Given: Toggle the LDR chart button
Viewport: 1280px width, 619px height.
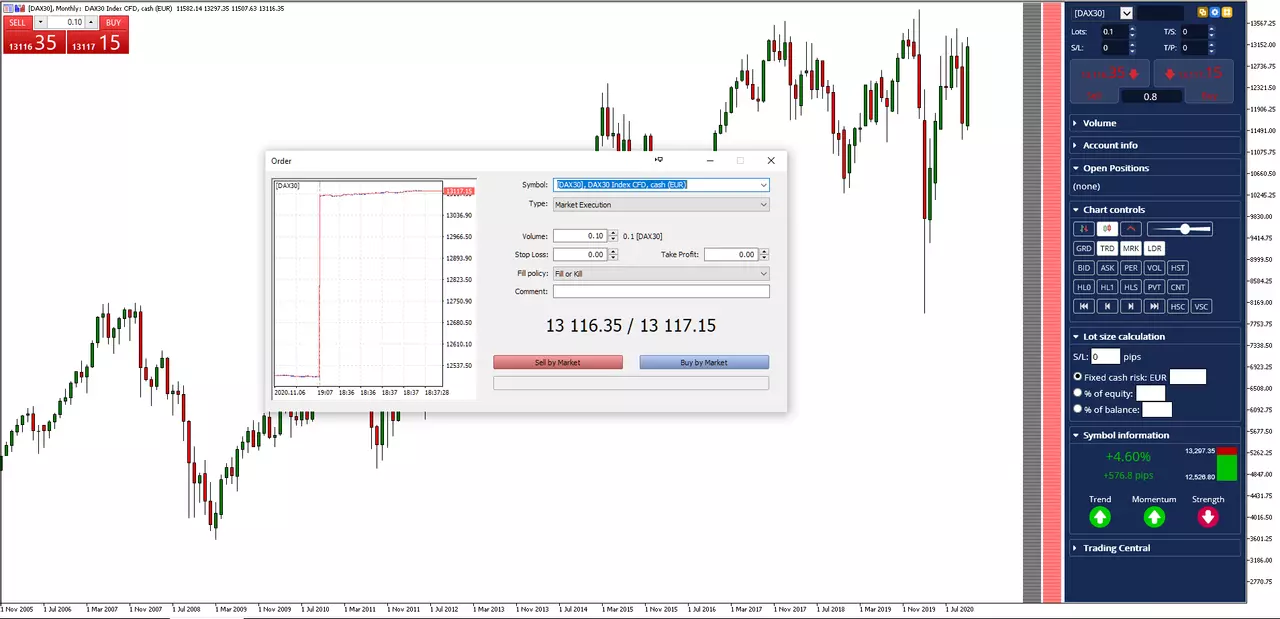Looking at the screenshot, I should tap(1155, 248).
